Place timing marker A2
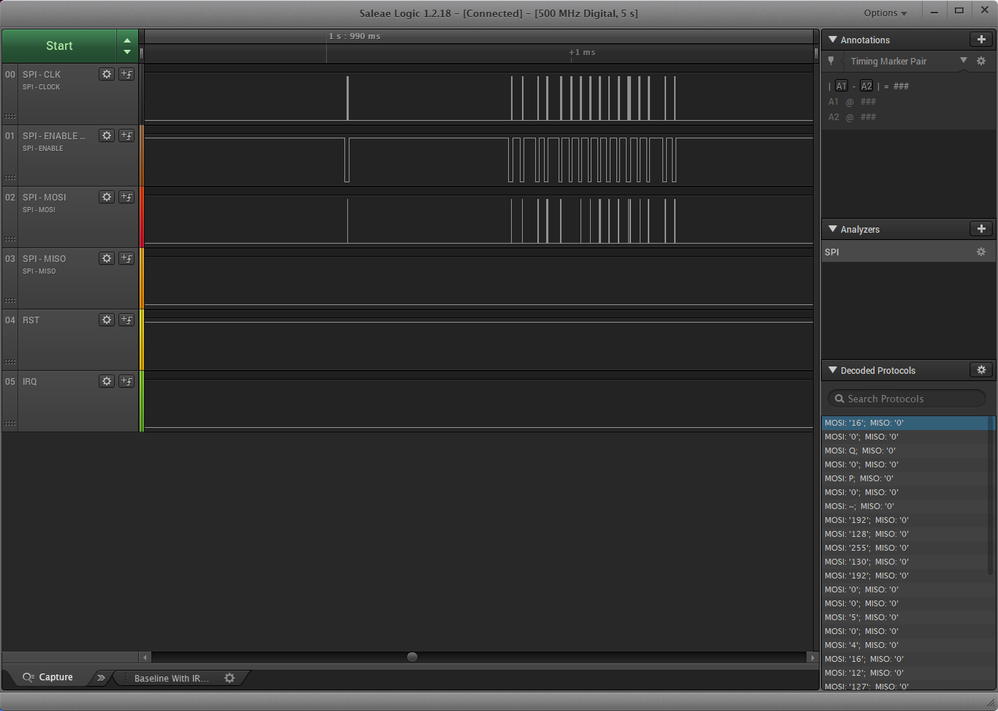 coord(866,86)
